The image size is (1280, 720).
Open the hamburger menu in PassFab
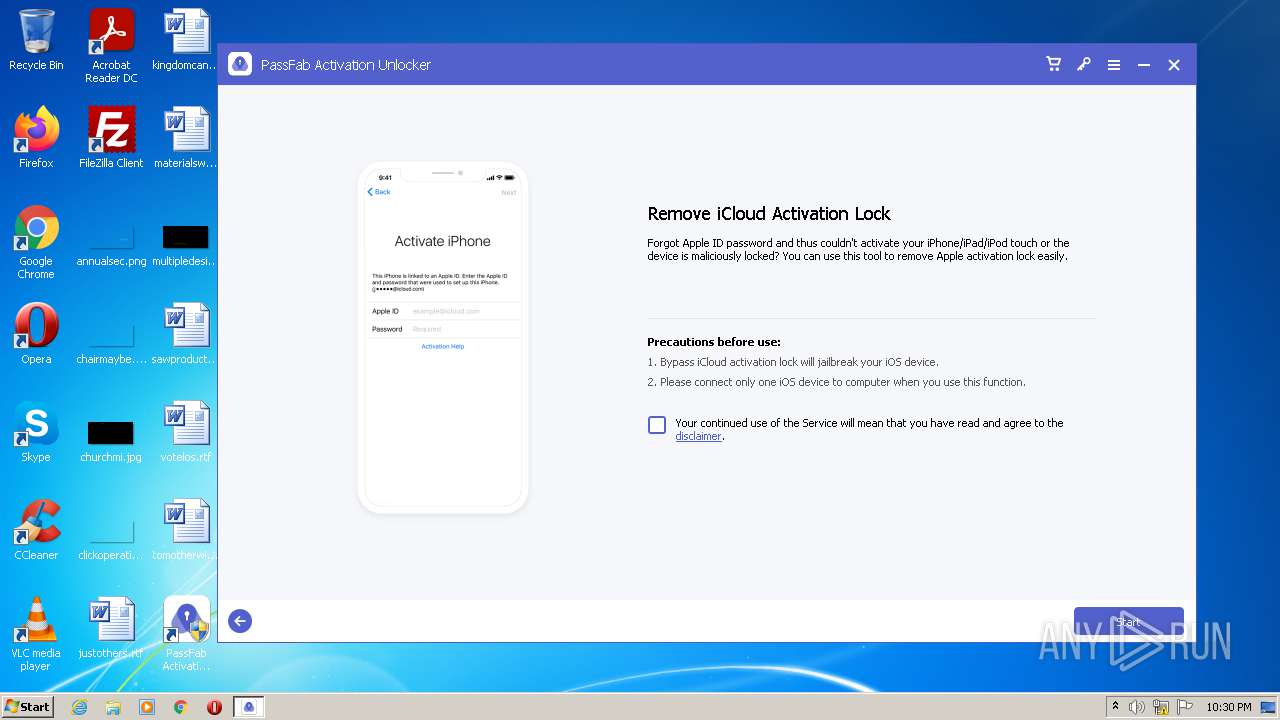coord(1113,65)
